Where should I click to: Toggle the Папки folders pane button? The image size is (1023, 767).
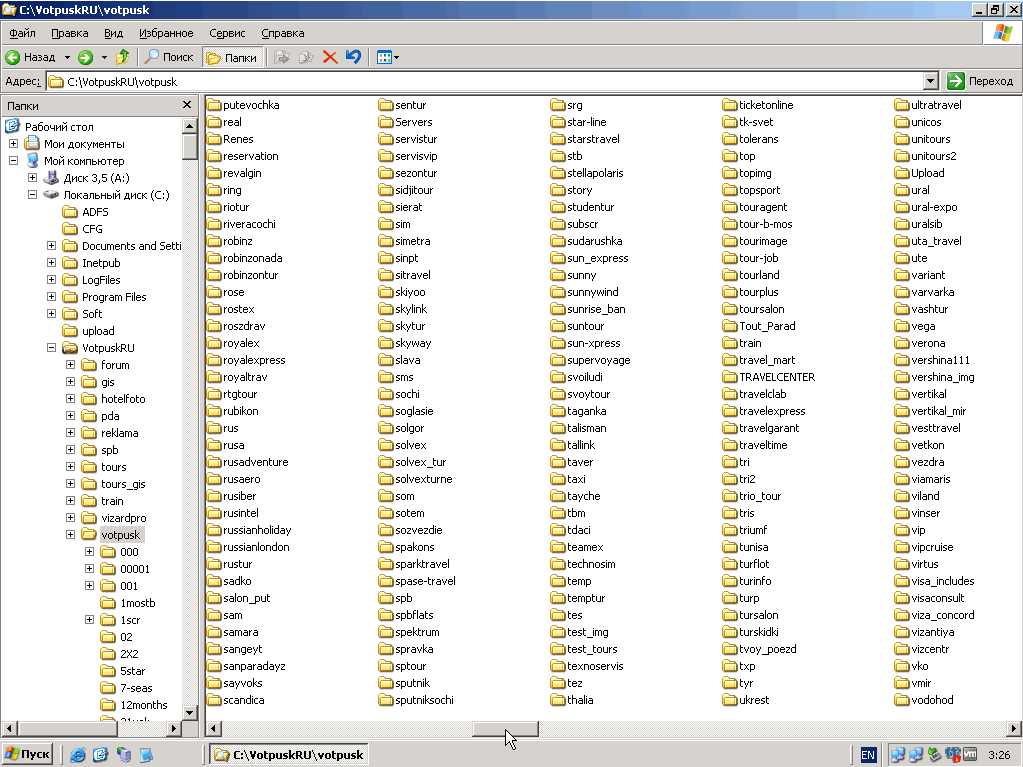(x=232, y=57)
